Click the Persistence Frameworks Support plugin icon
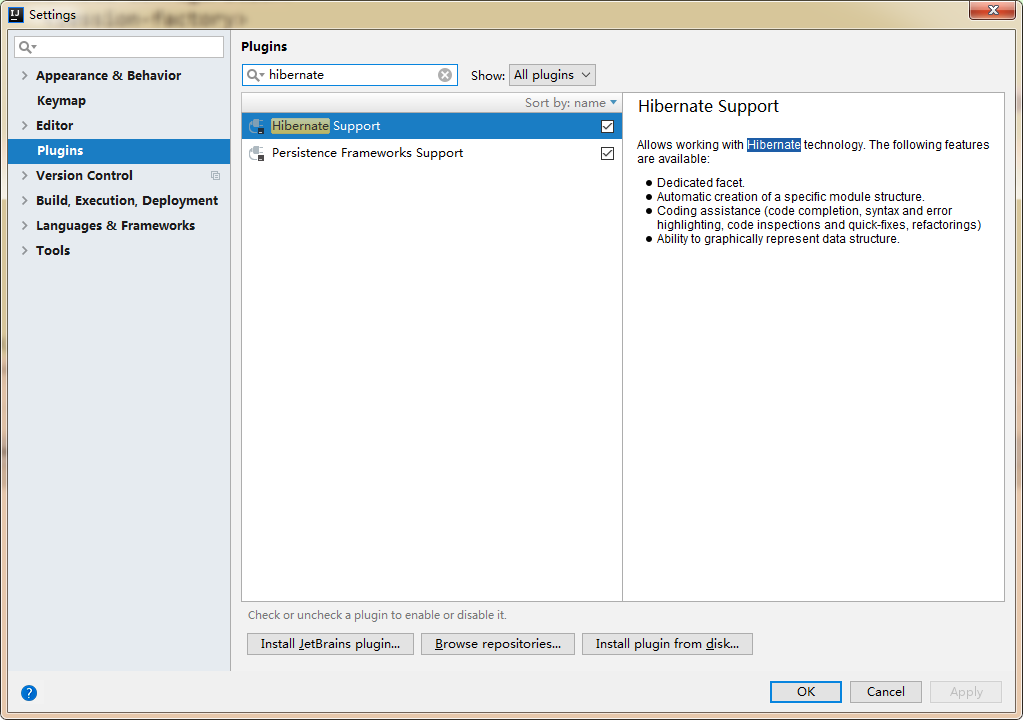 pos(257,153)
